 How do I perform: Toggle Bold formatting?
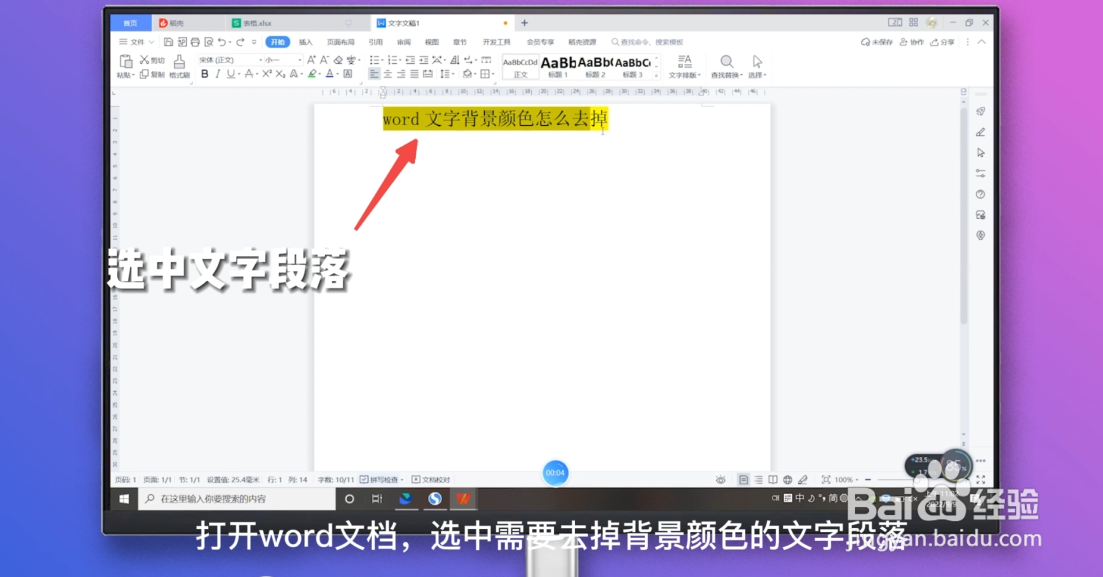click(205, 74)
